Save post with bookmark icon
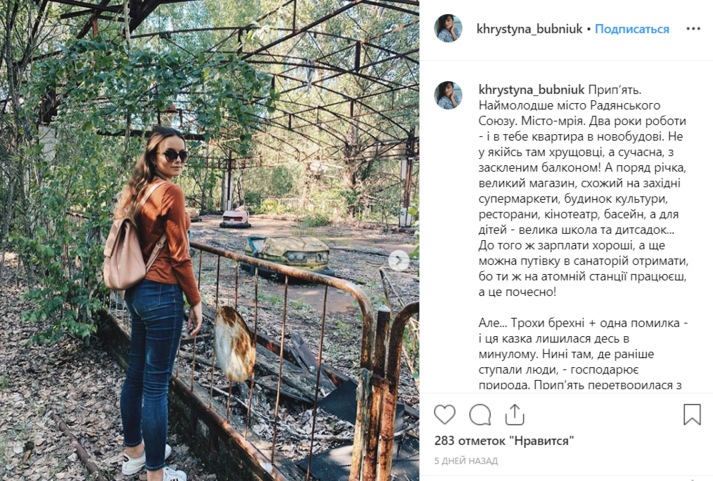 pyautogui.click(x=692, y=414)
